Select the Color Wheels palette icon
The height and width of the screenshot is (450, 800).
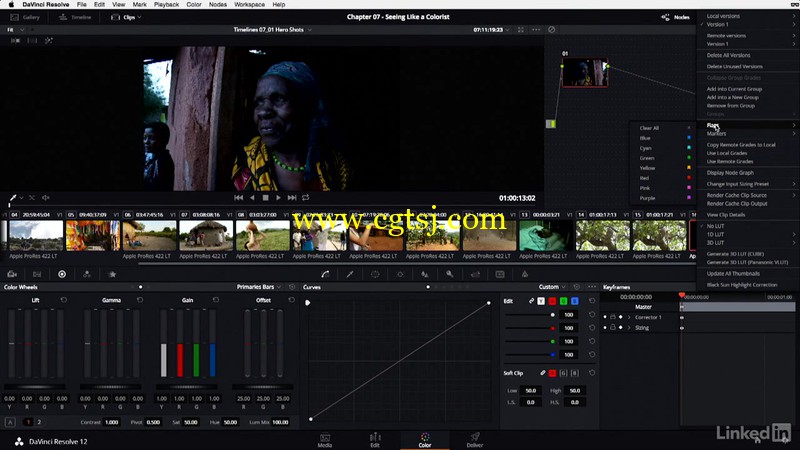click(x=62, y=274)
